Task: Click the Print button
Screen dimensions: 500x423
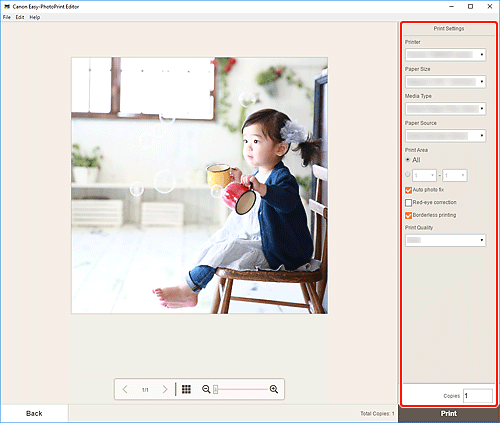Action: pos(449,414)
